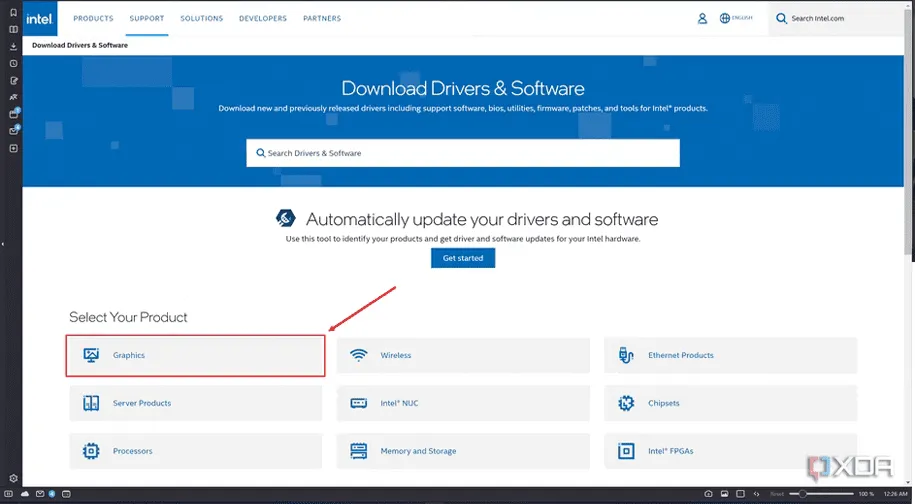
Task: Open the Partners navigation menu
Action: [x=322, y=18]
